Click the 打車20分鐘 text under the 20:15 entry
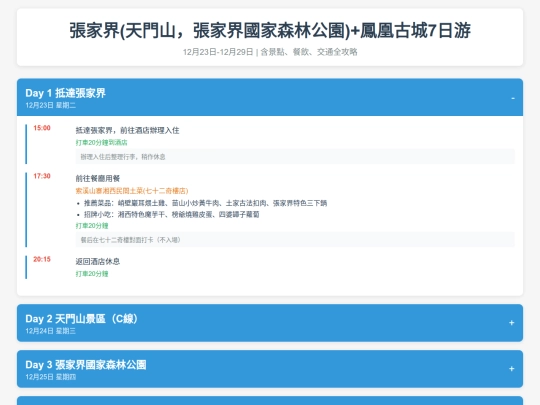The image size is (540, 405). 92,274
